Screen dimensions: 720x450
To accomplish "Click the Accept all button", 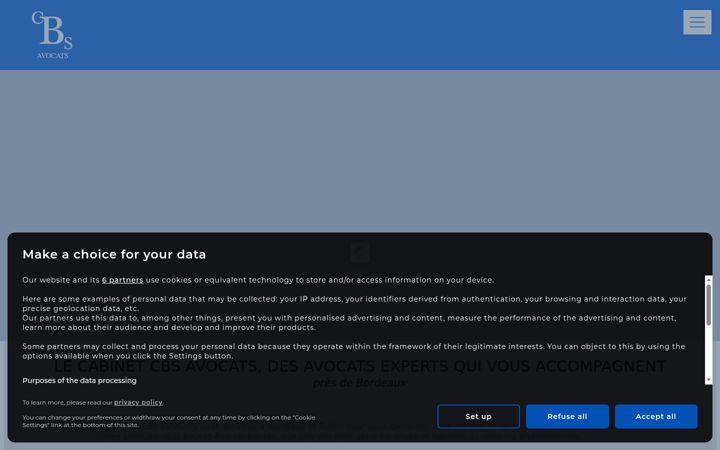I will 656,416.
